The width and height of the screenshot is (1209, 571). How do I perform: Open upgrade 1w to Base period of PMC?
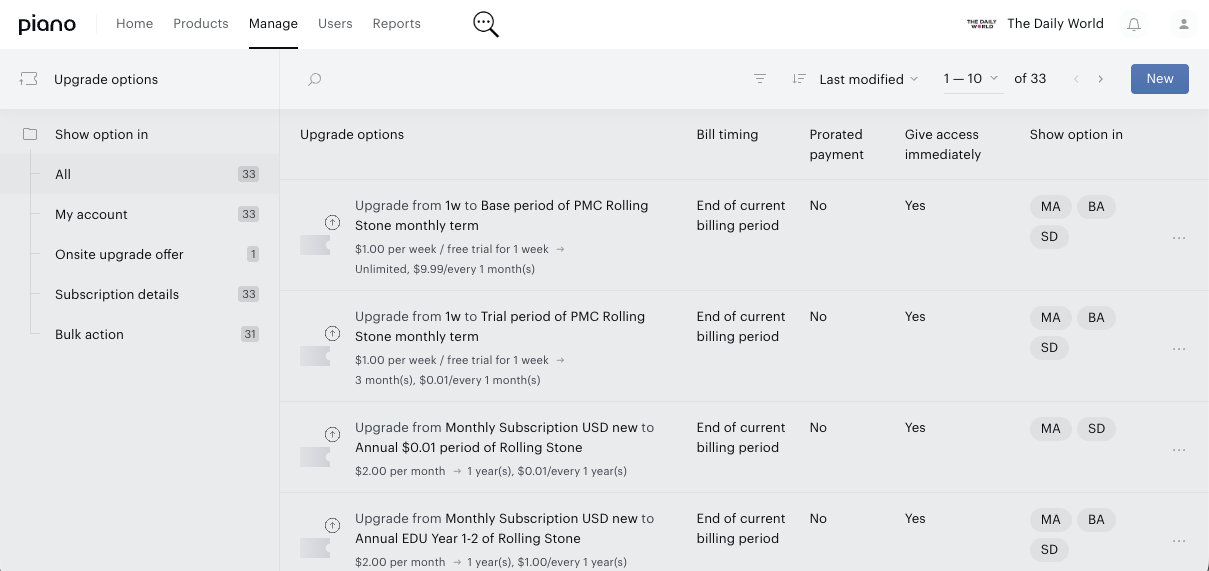click(x=501, y=215)
